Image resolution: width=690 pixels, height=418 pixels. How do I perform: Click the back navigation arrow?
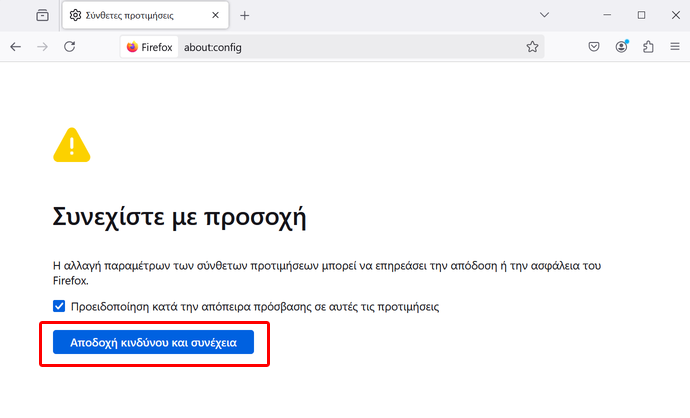[x=15, y=47]
